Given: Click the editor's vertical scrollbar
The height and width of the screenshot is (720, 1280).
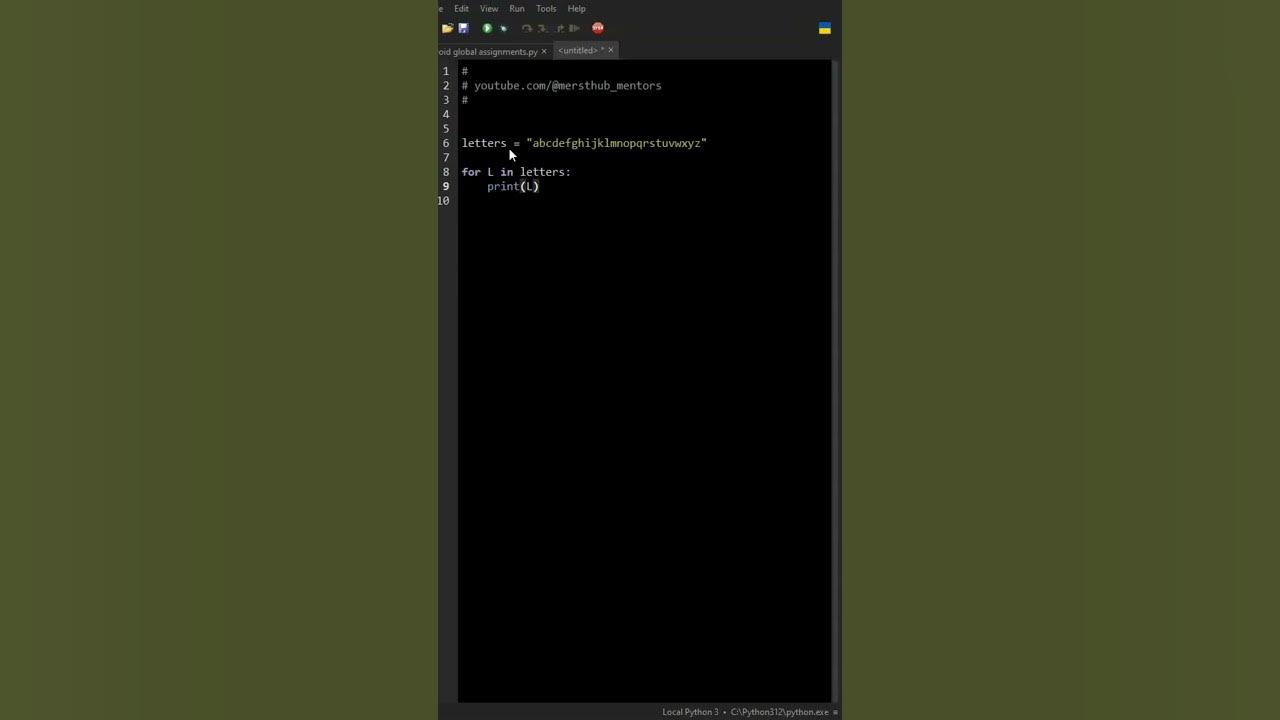Looking at the screenshot, I should tap(835, 380).
